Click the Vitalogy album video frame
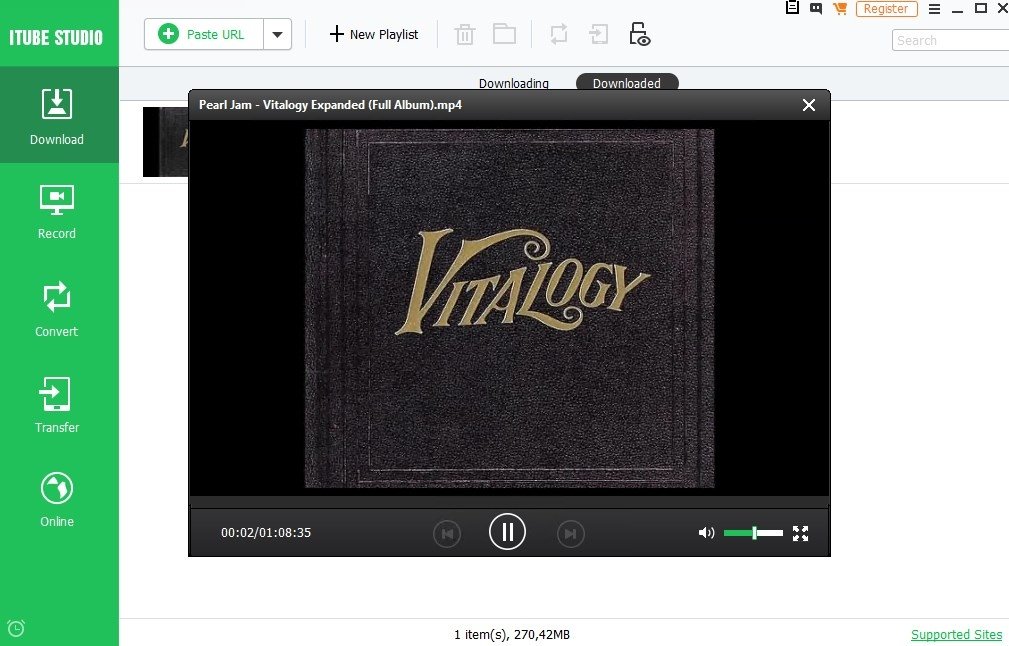Viewport: 1009px width, 646px height. tap(509, 308)
